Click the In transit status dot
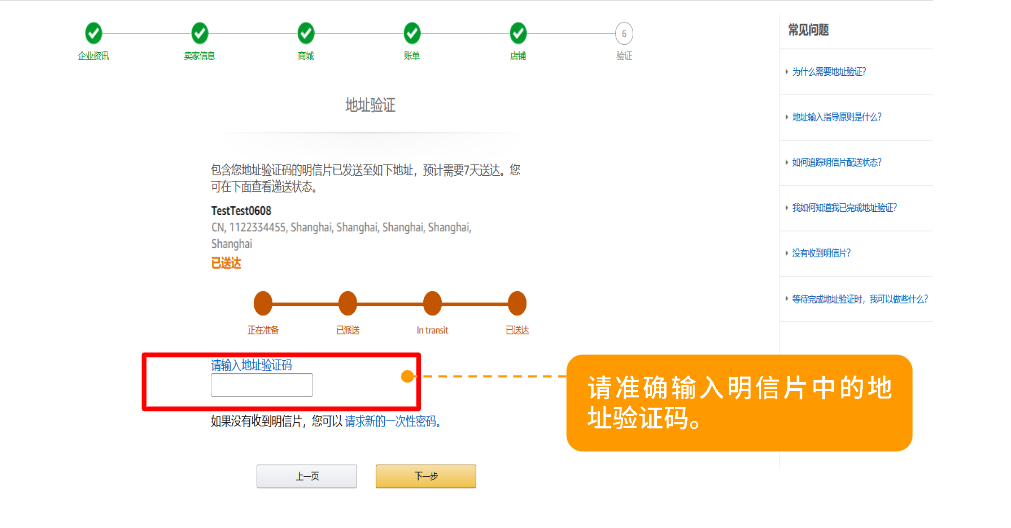The height and width of the screenshot is (528, 1011). pyautogui.click(x=432, y=303)
